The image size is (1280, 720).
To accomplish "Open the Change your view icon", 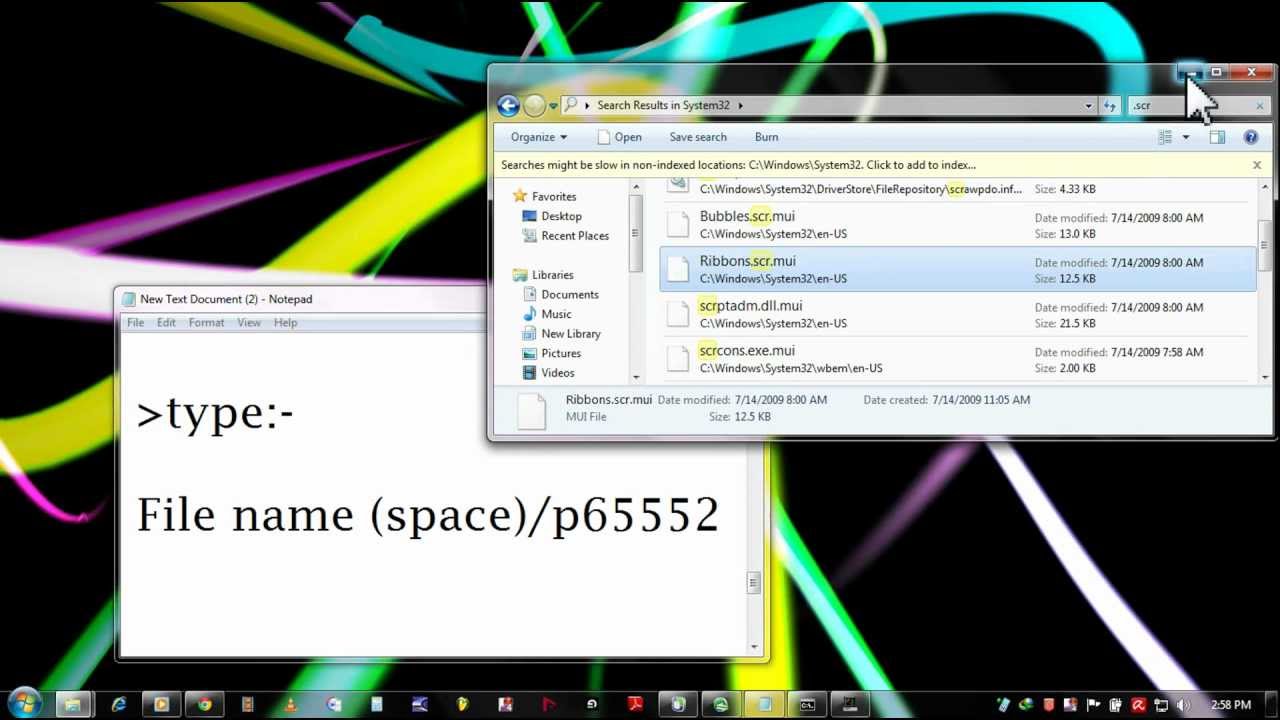I will [x=1167, y=137].
